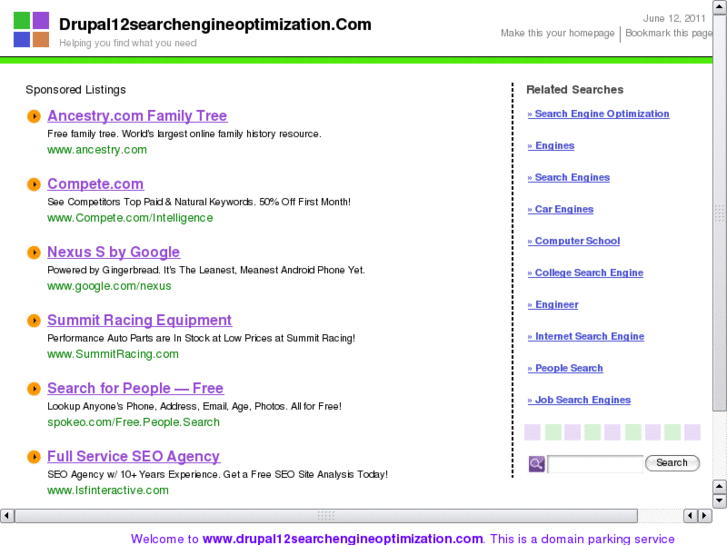Screen dimensions: 727x545
Task: Select Computer School related search
Action: (574, 241)
